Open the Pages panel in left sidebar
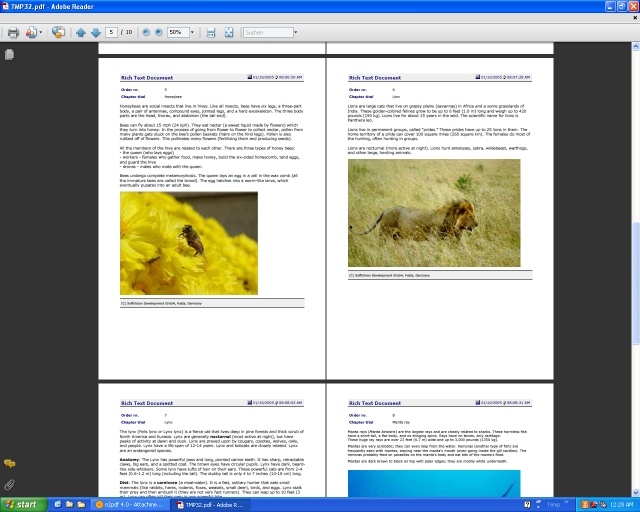This screenshot has height=512, width=640. 9,54
